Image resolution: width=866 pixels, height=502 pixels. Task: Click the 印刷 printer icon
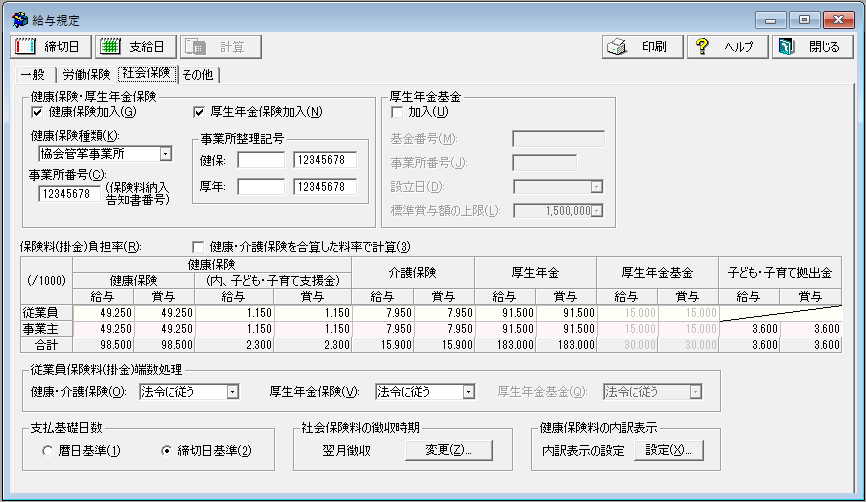tap(618, 47)
